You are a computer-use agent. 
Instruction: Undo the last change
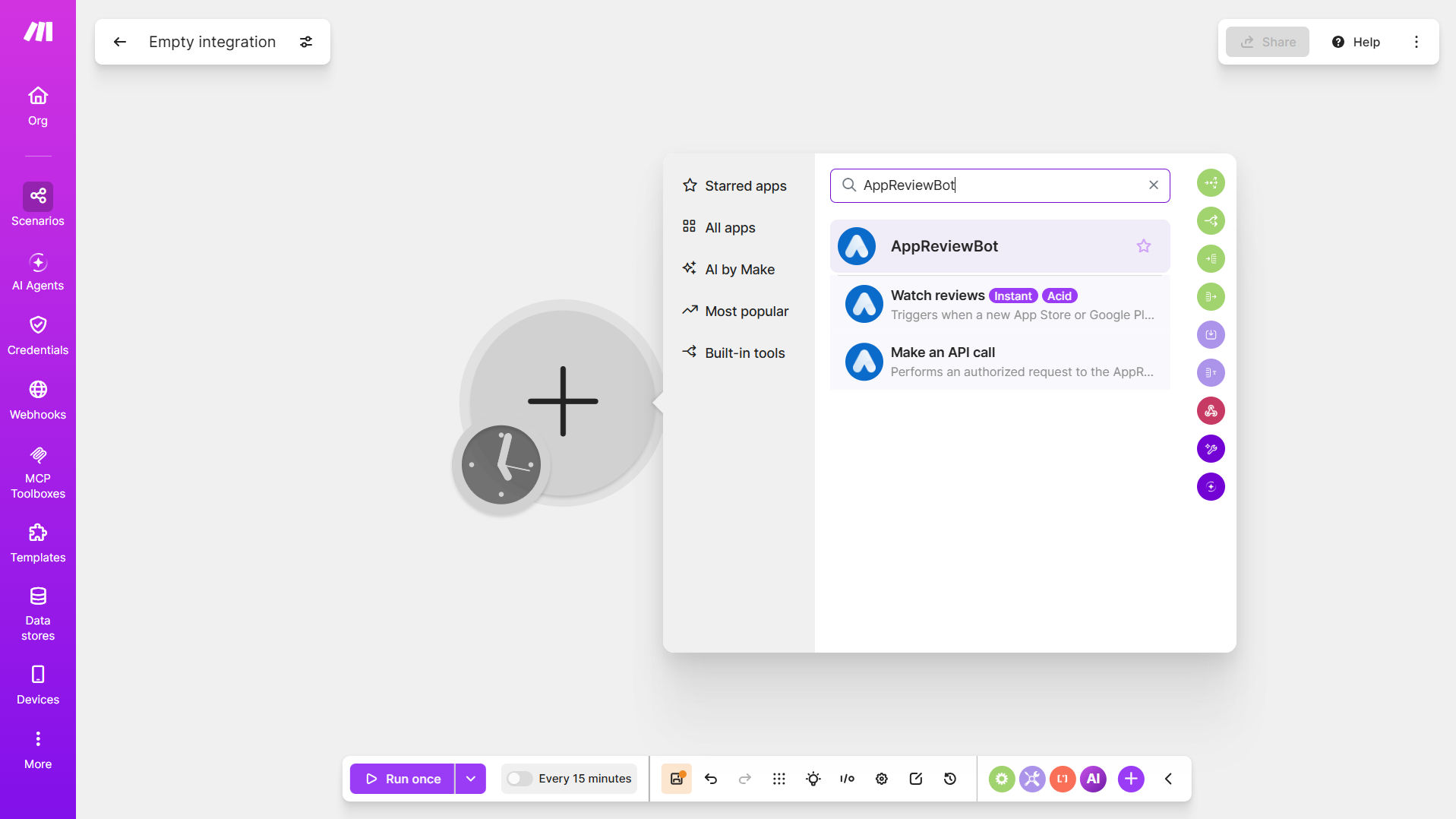point(711,779)
